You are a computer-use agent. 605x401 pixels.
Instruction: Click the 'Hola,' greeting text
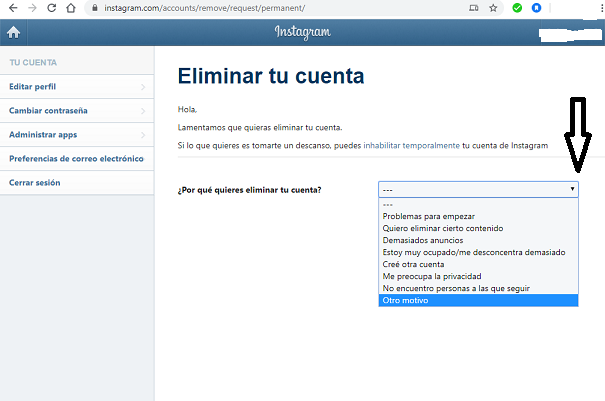[x=187, y=110]
